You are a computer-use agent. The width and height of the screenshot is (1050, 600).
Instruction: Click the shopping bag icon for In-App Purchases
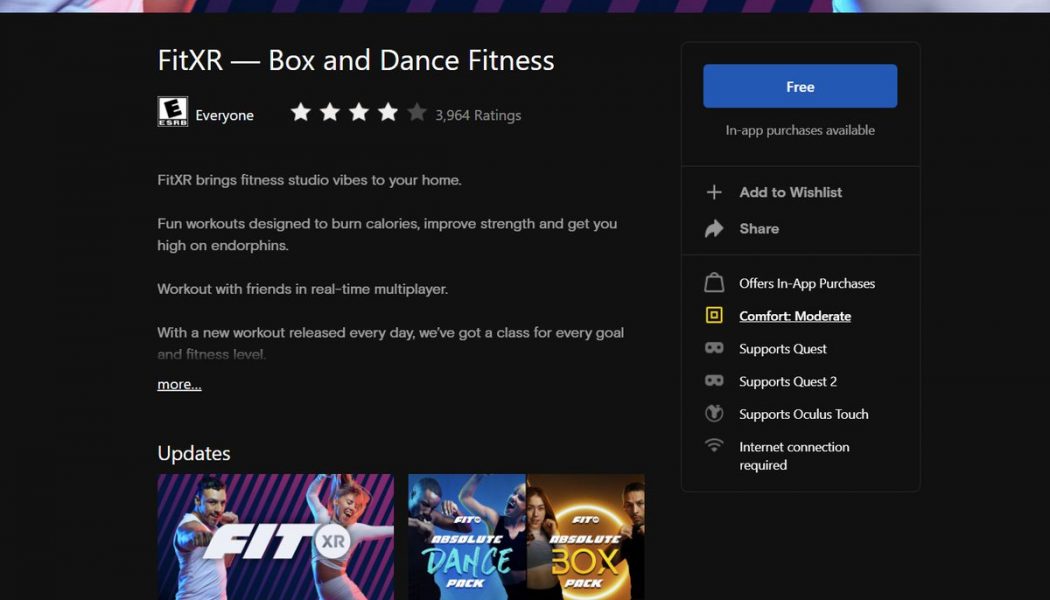(714, 283)
